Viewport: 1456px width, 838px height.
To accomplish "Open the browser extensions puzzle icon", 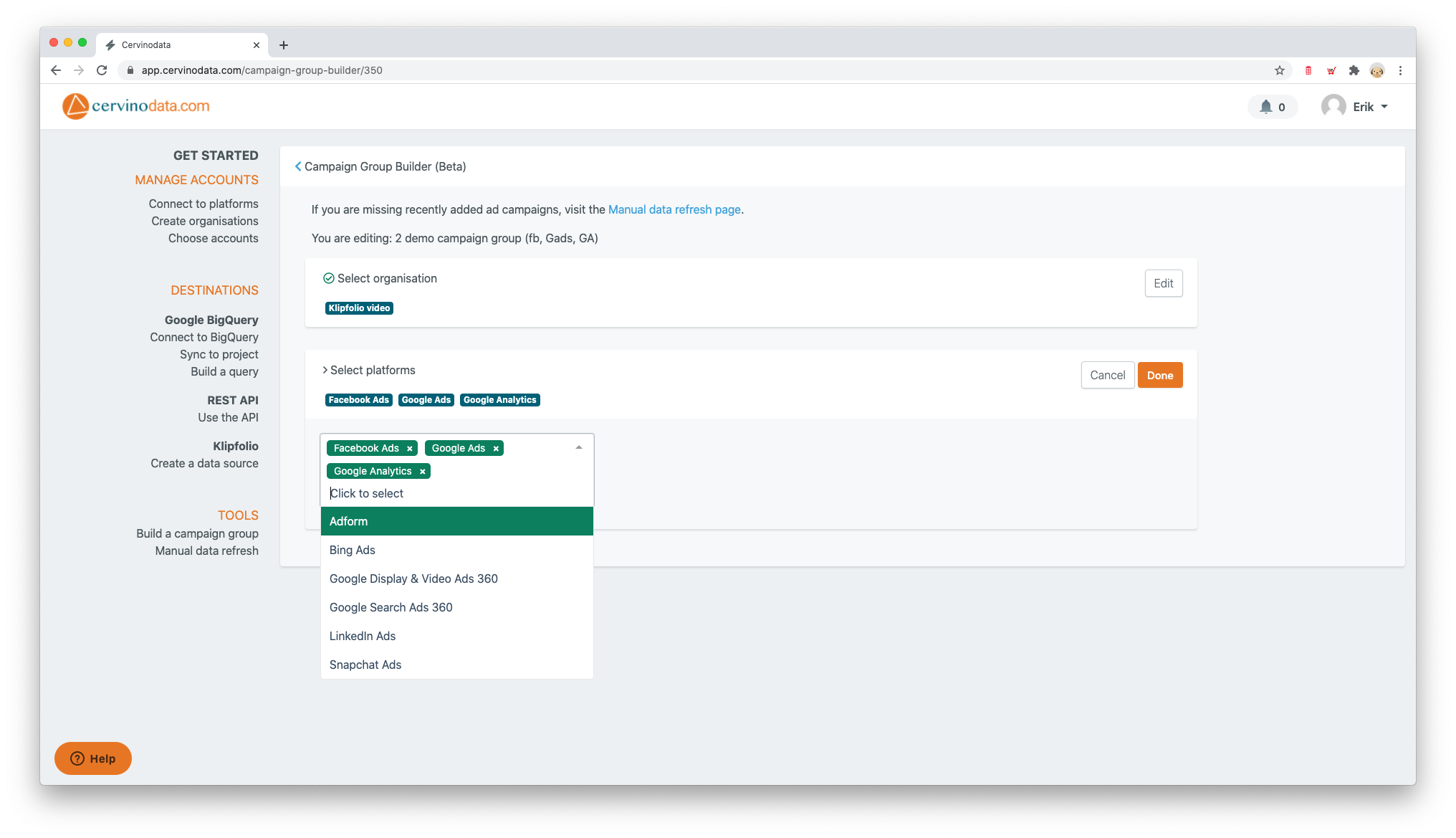I will click(1354, 70).
